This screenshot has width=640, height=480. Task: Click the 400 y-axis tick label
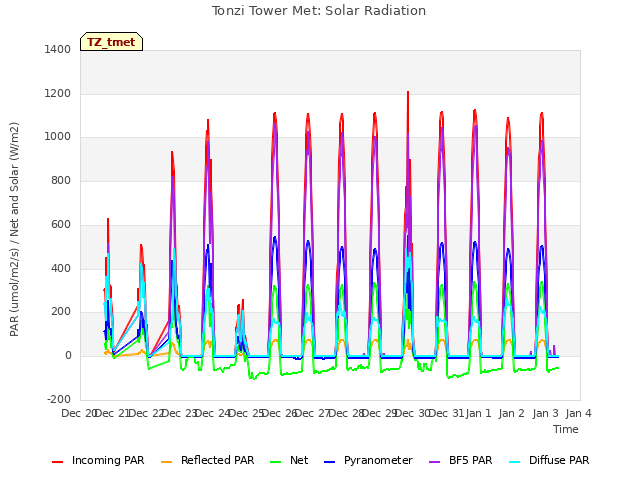[61, 269]
